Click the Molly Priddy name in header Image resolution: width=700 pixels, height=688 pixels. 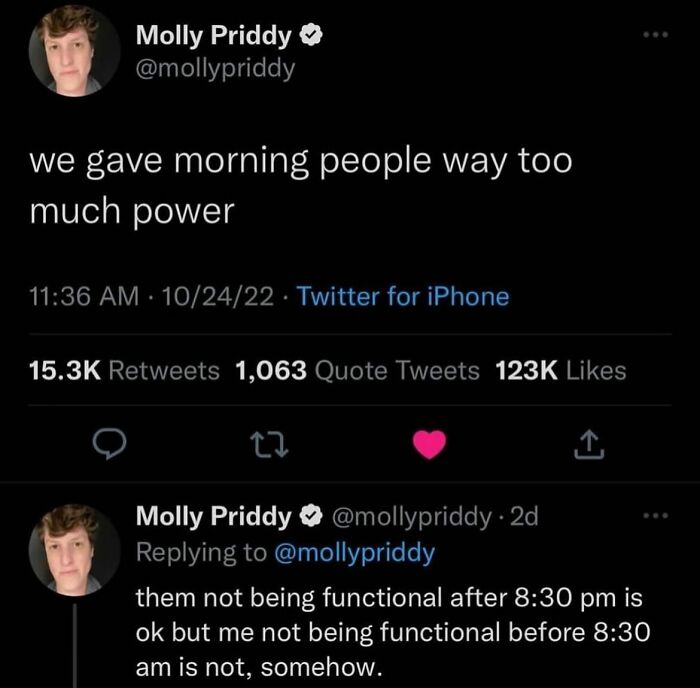click(213, 37)
